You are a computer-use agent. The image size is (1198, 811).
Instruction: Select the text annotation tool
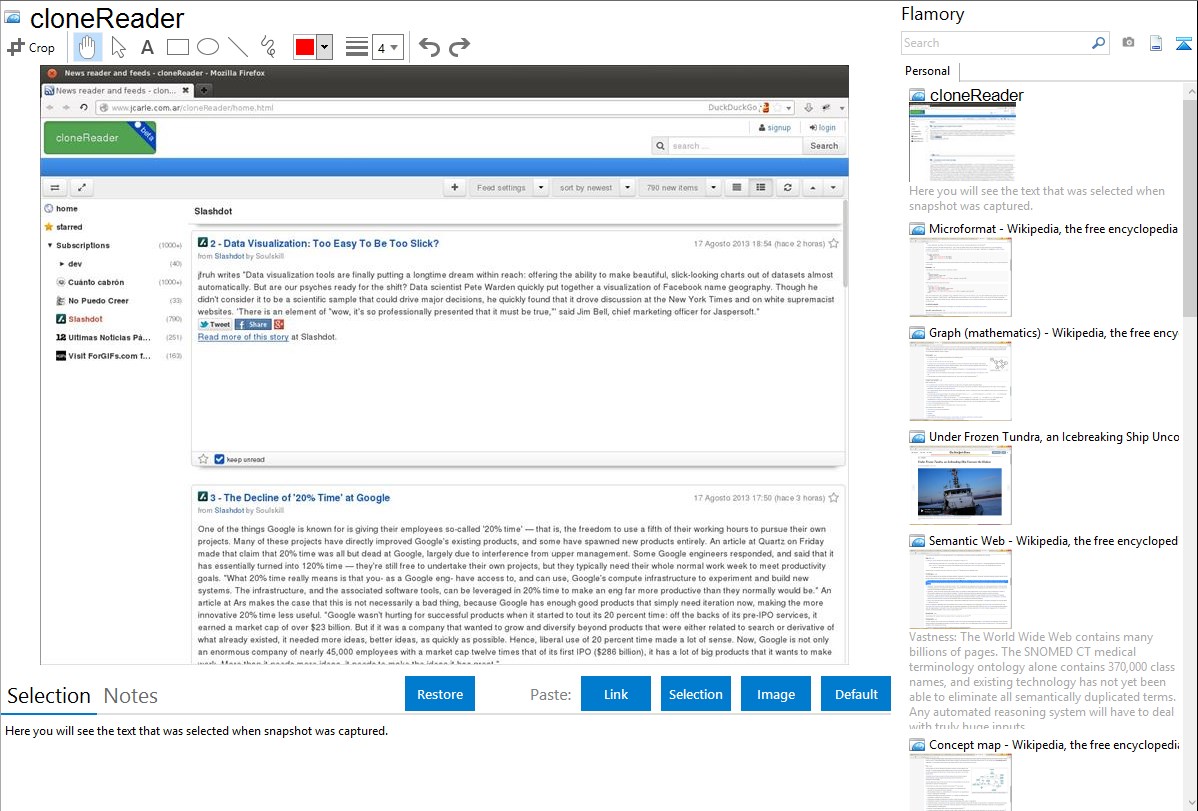(x=147, y=47)
